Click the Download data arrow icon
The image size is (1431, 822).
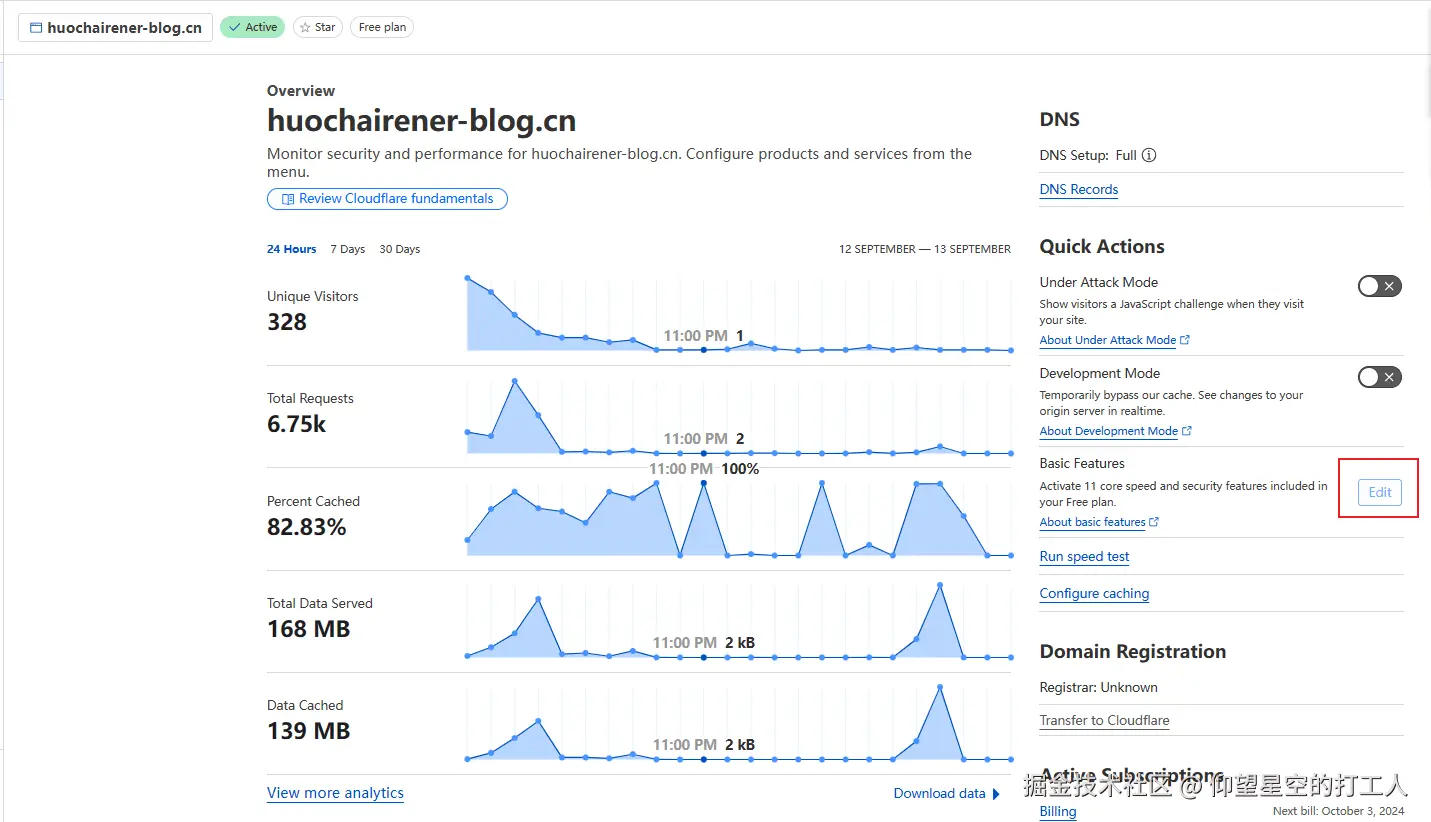pyautogui.click(x=996, y=794)
